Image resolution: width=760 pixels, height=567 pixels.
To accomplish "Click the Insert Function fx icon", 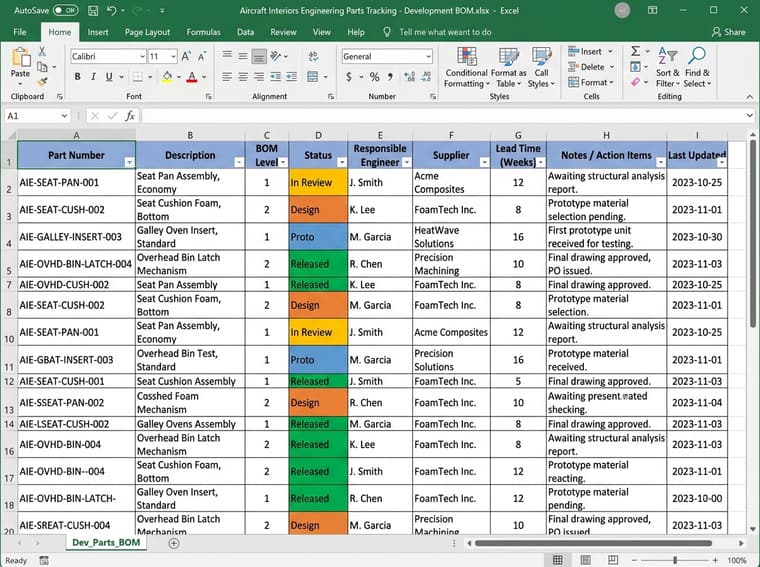I will [x=130, y=116].
